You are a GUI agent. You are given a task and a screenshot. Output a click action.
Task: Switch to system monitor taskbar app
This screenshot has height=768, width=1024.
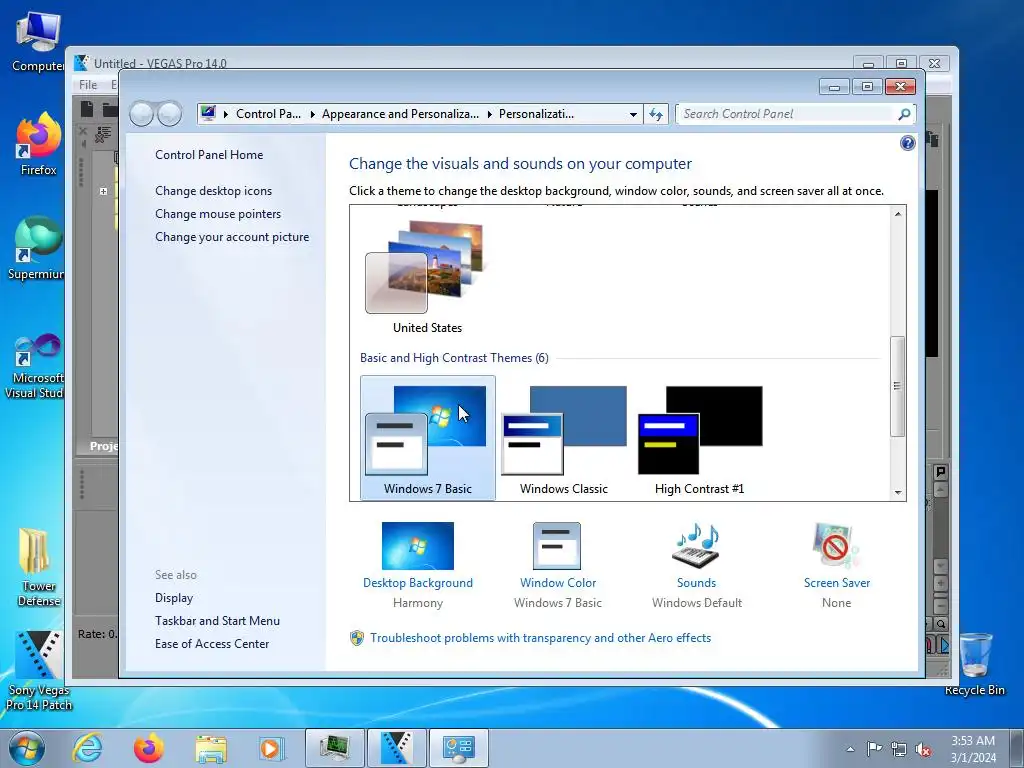point(335,748)
